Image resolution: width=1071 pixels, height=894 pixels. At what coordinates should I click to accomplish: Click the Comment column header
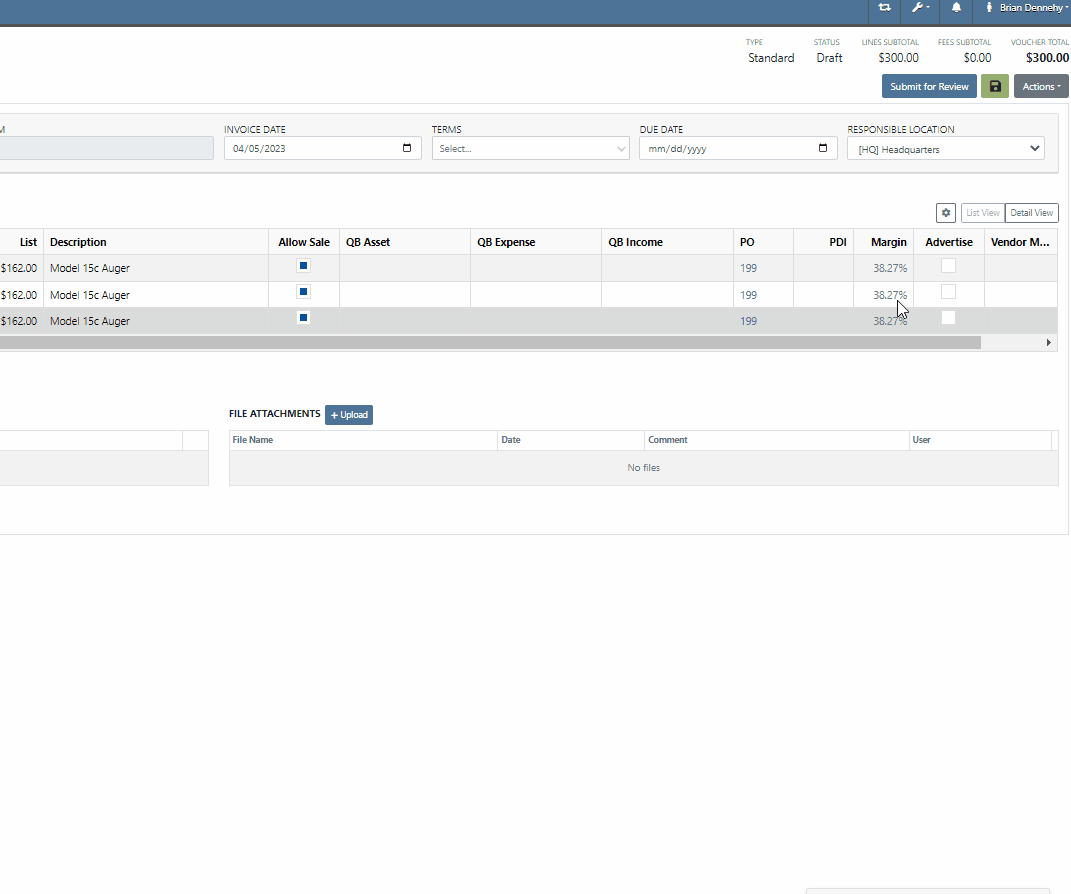click(777, 440)
